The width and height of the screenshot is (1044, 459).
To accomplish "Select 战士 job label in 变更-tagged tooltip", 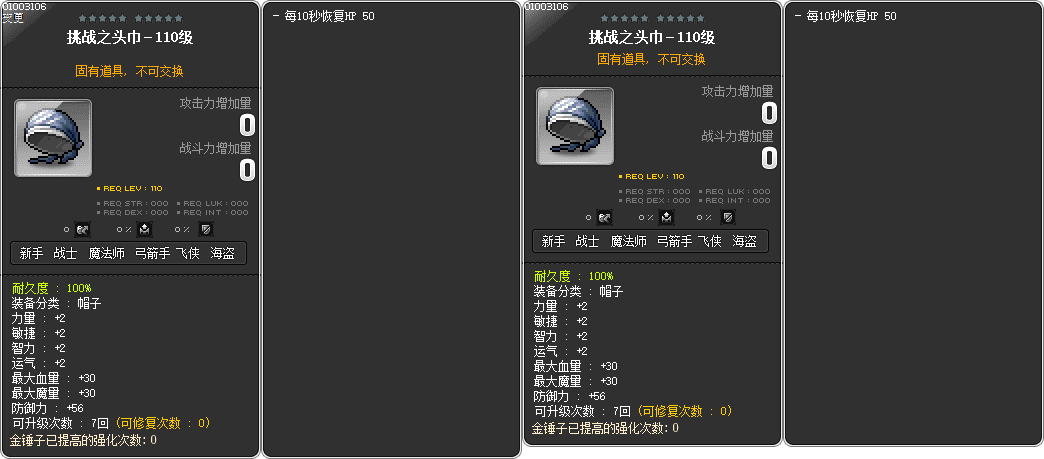I will [x=65, y=254].
